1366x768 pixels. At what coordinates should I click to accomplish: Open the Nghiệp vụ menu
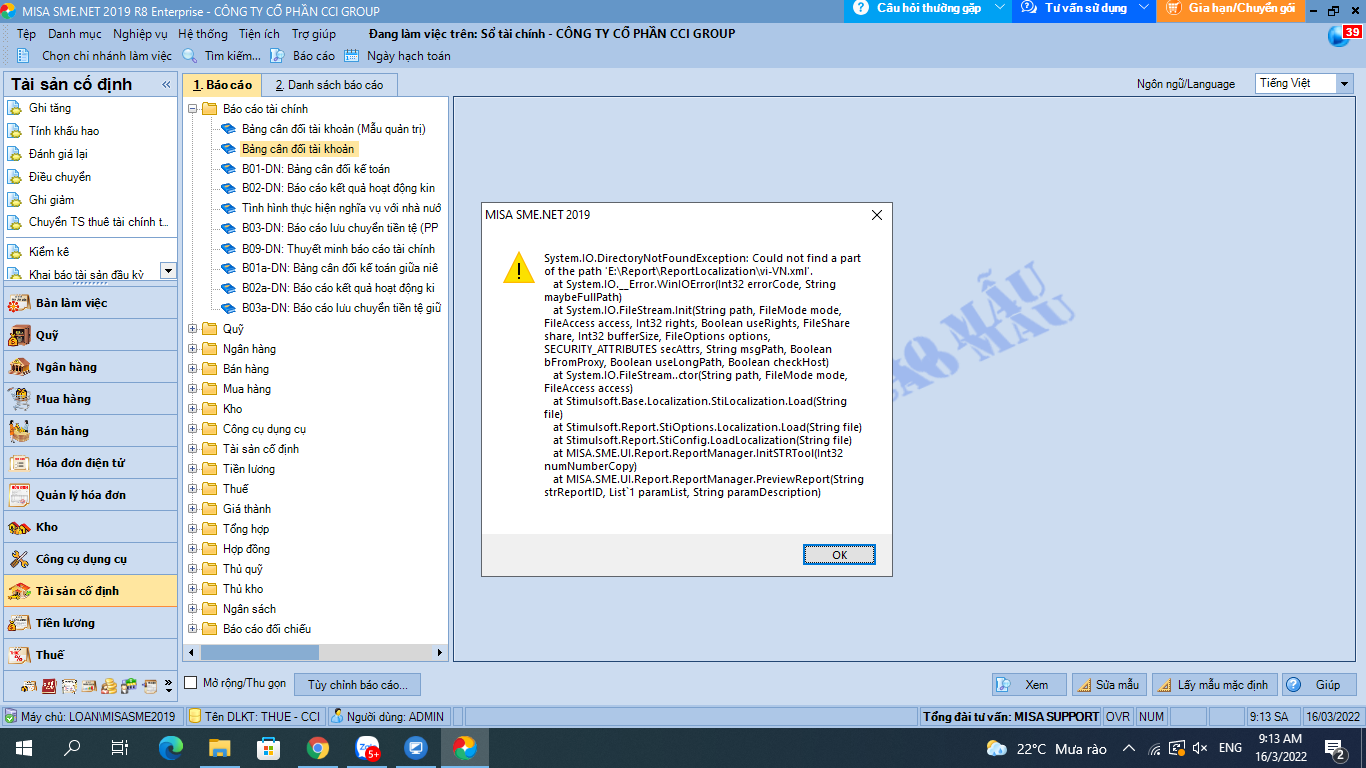tap(140, 34)
